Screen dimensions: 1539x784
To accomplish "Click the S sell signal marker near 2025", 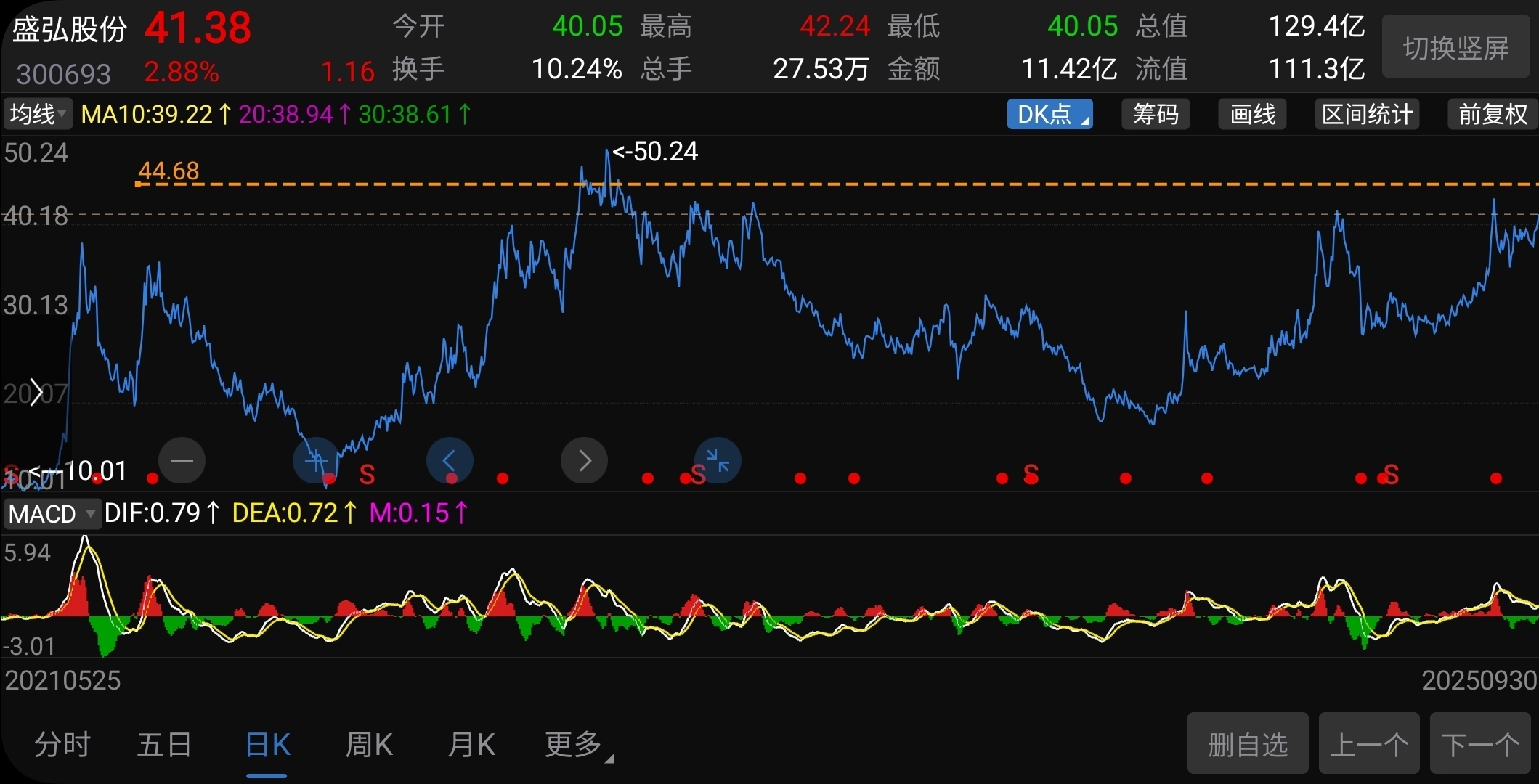I will [x=1391, y=475].
